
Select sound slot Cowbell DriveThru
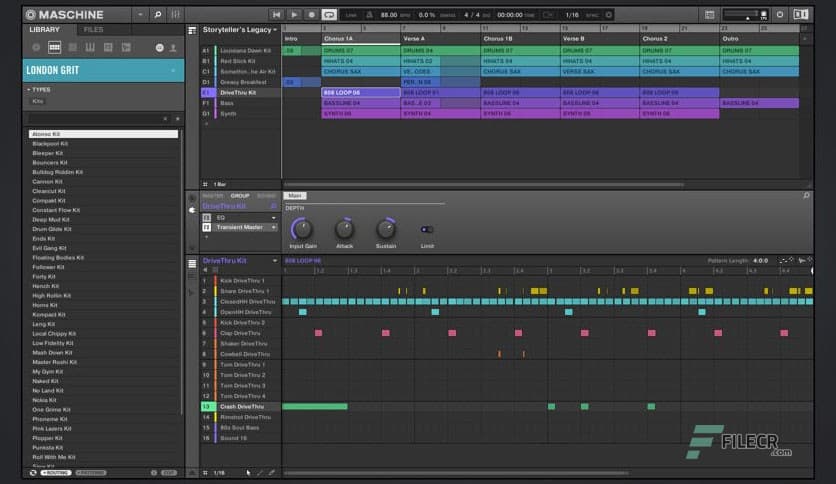(x=240, y=354)
